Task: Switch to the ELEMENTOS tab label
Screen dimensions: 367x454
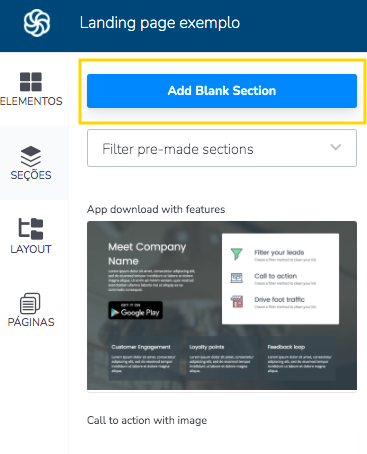Action: tap(31, 101)
